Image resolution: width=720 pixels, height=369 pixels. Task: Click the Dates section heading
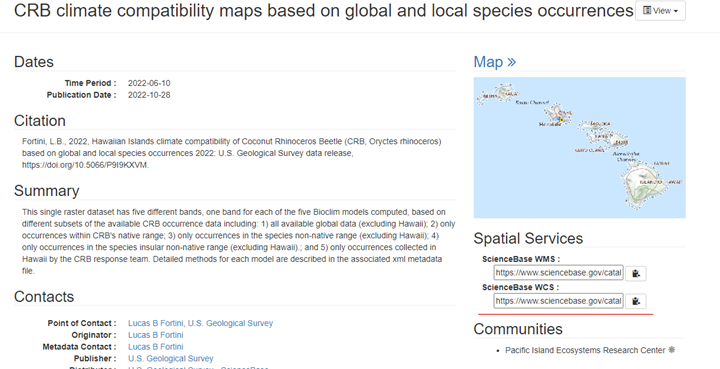coord(34,62)
